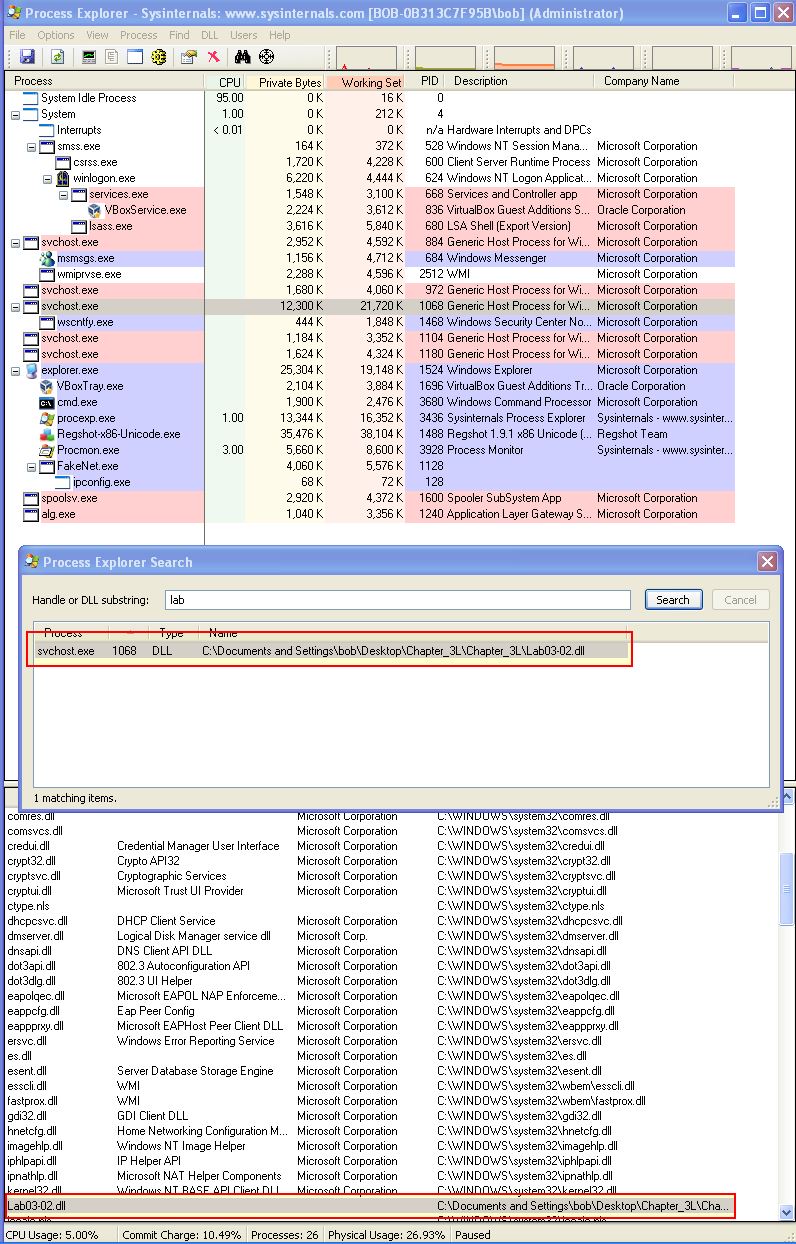Image resolution: width=796 pixels, height=1244 pixels.
Task: Click the yellow gear DLL view icon
Action: (x=159, y=57)
